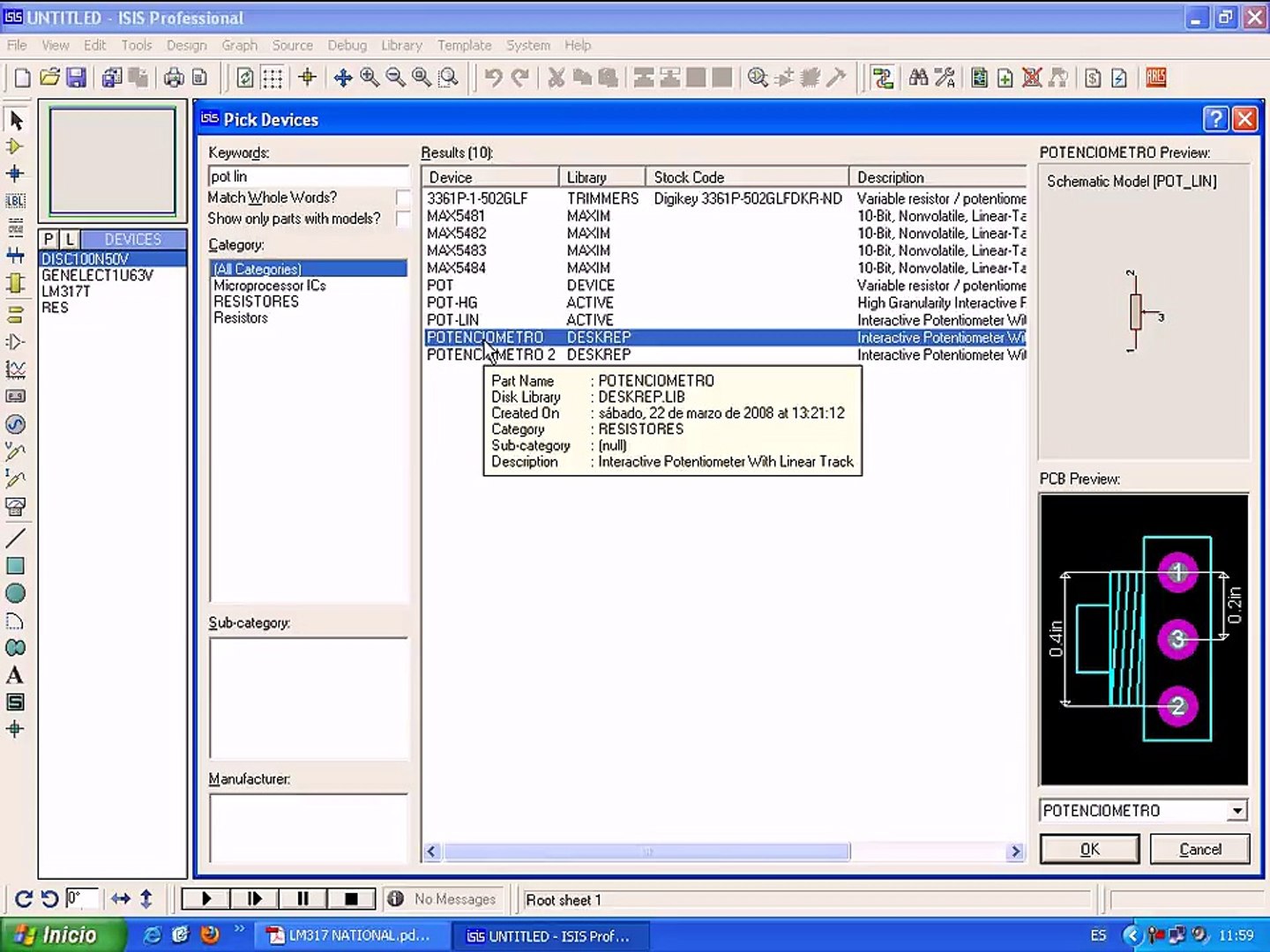Click OK to confirm device pick
This screenshot has height=952, width=1270.
click(1089, 849)
